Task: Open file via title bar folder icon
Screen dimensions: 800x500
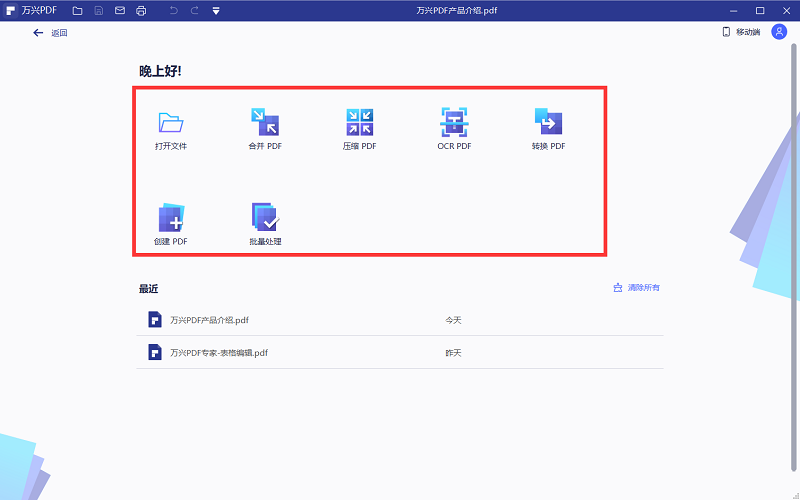Action: point(78,10)
